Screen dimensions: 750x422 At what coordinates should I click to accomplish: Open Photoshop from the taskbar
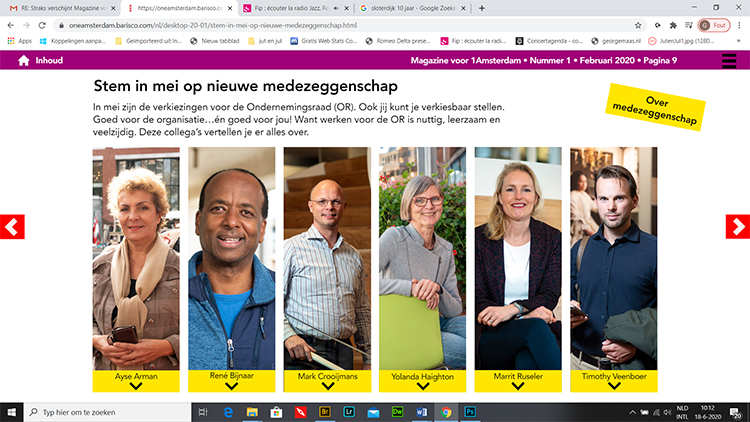pos(470,412)
